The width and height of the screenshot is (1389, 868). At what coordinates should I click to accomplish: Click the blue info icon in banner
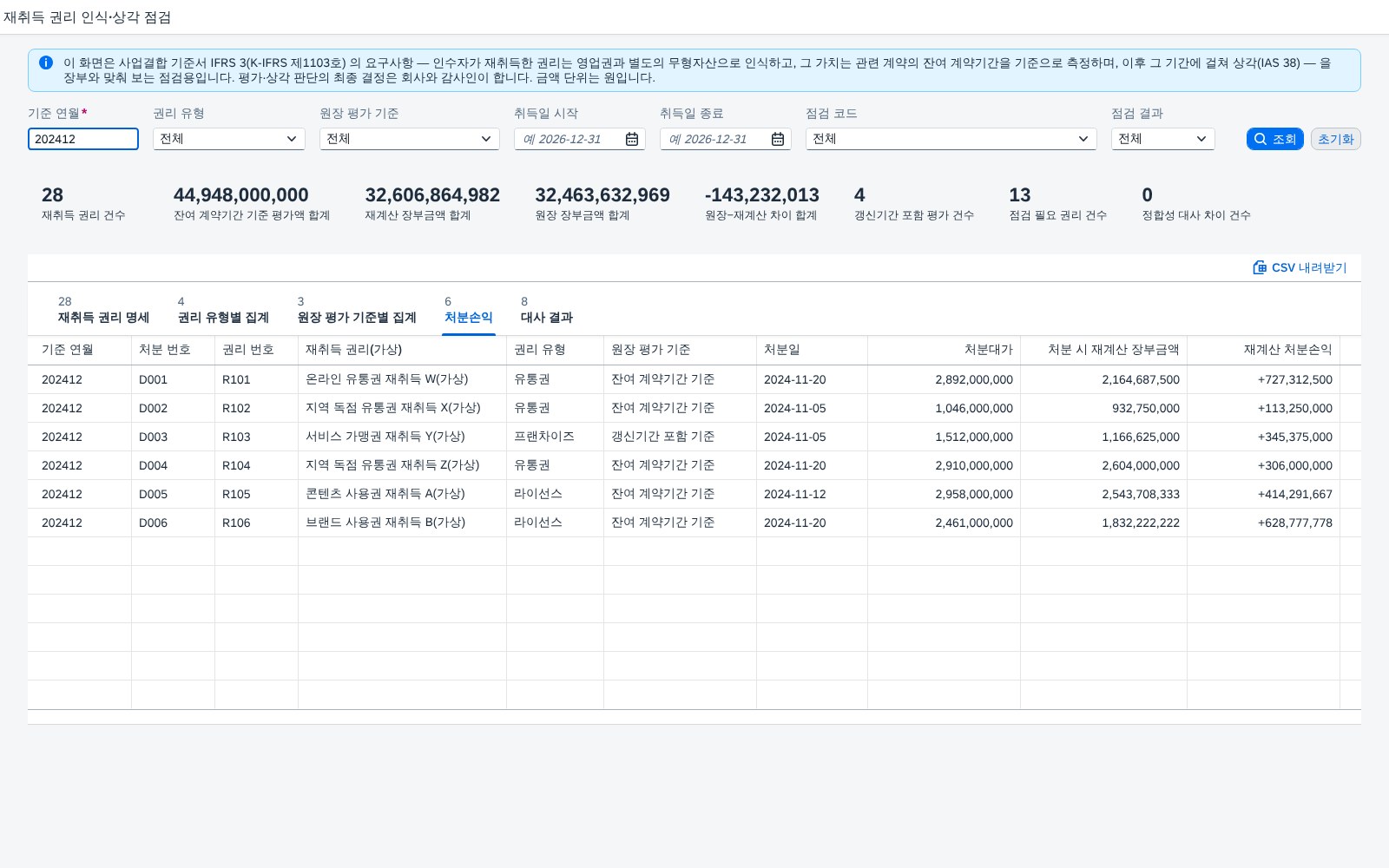point(46,62)
